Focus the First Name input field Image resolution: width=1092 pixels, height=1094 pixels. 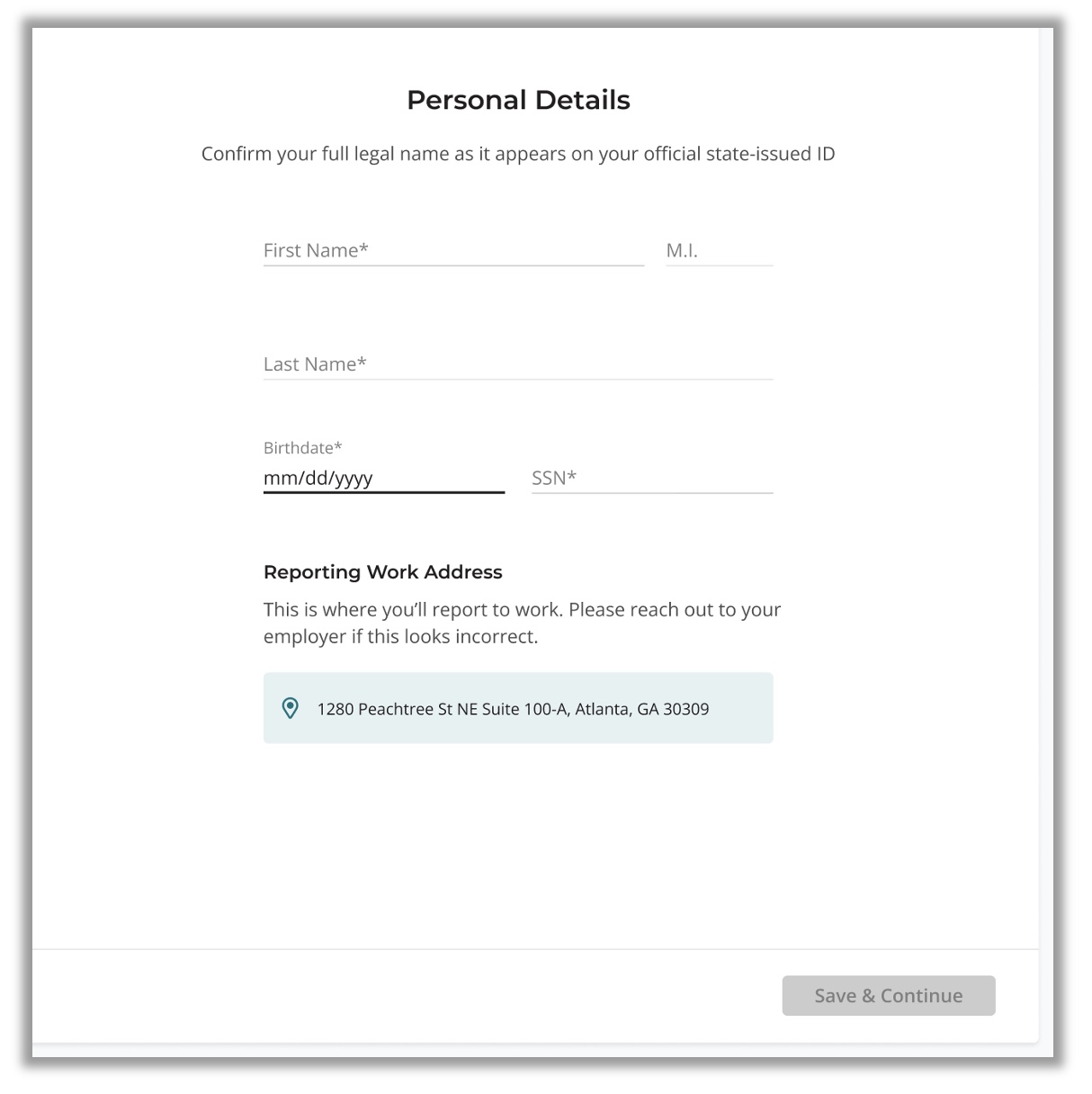pyautogui.click(x=453, y=251)
